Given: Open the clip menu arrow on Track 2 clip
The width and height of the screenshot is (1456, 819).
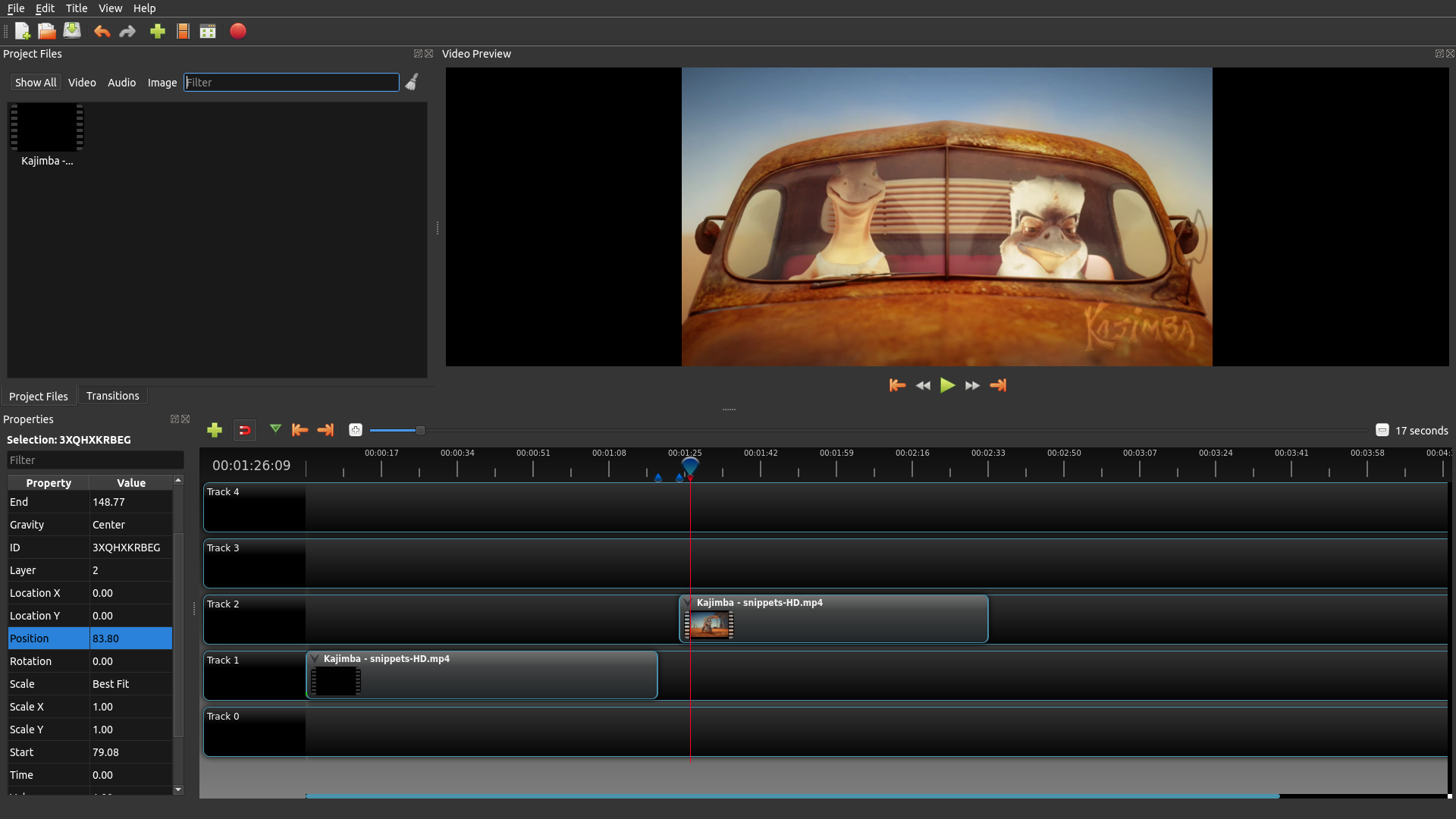Looking at the screenshot, I should [x=687, y=603].
